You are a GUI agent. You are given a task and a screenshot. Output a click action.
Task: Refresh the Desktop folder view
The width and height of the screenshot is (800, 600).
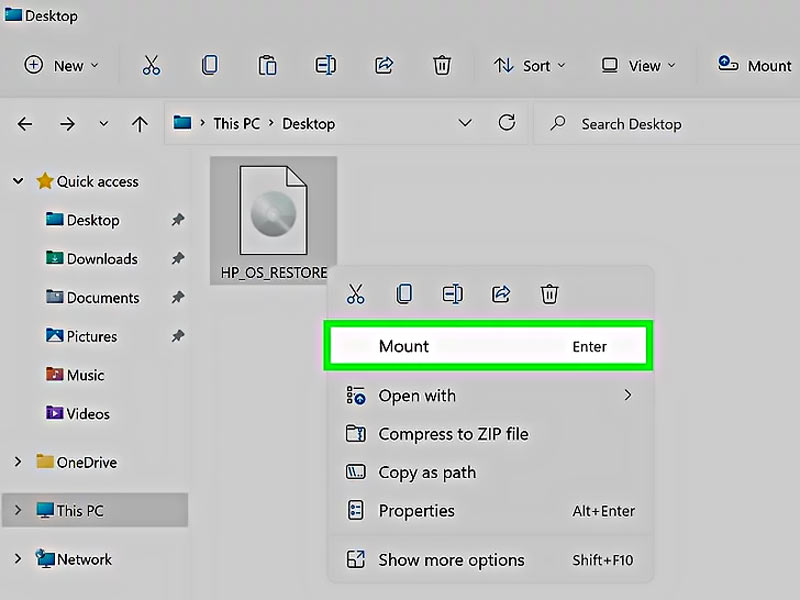pos(507,122)
